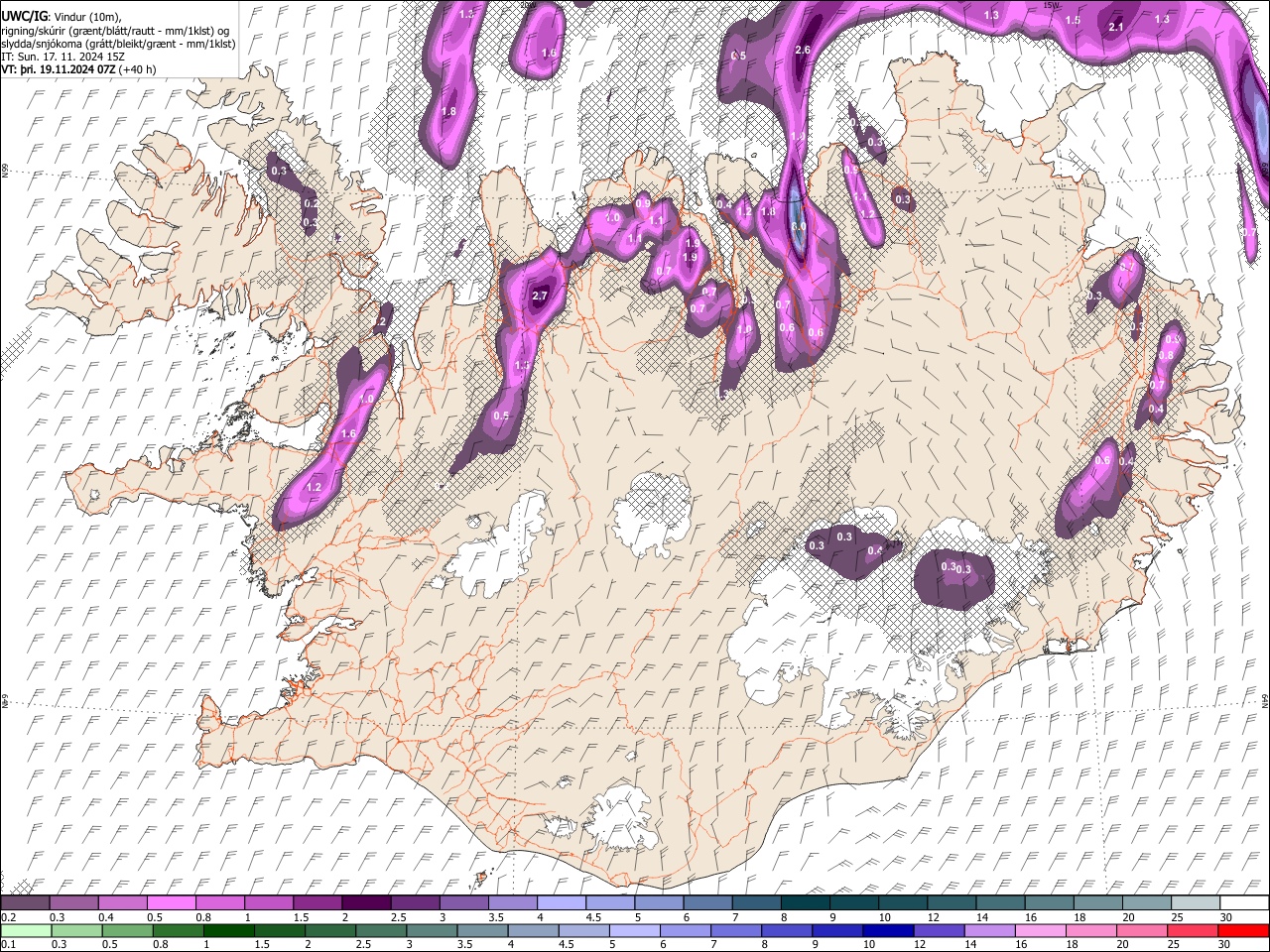Pick the snow scale swatch starting at 14
Viewport: 1270px width, 952px height.
click(x=1000, y=902)
